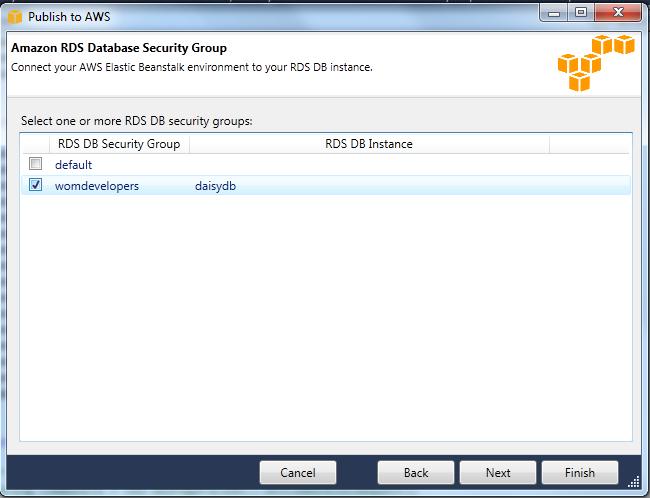This screenshot has height=498, width=650.
Task: Click the resize grip in the bottom corner
Action: click(634, 481)
